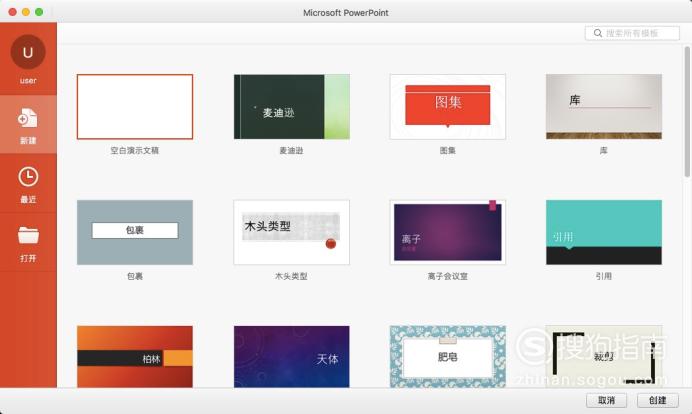
Task: Click the 图集 caption below thumbnail
Action: click(x=448, y=151)
